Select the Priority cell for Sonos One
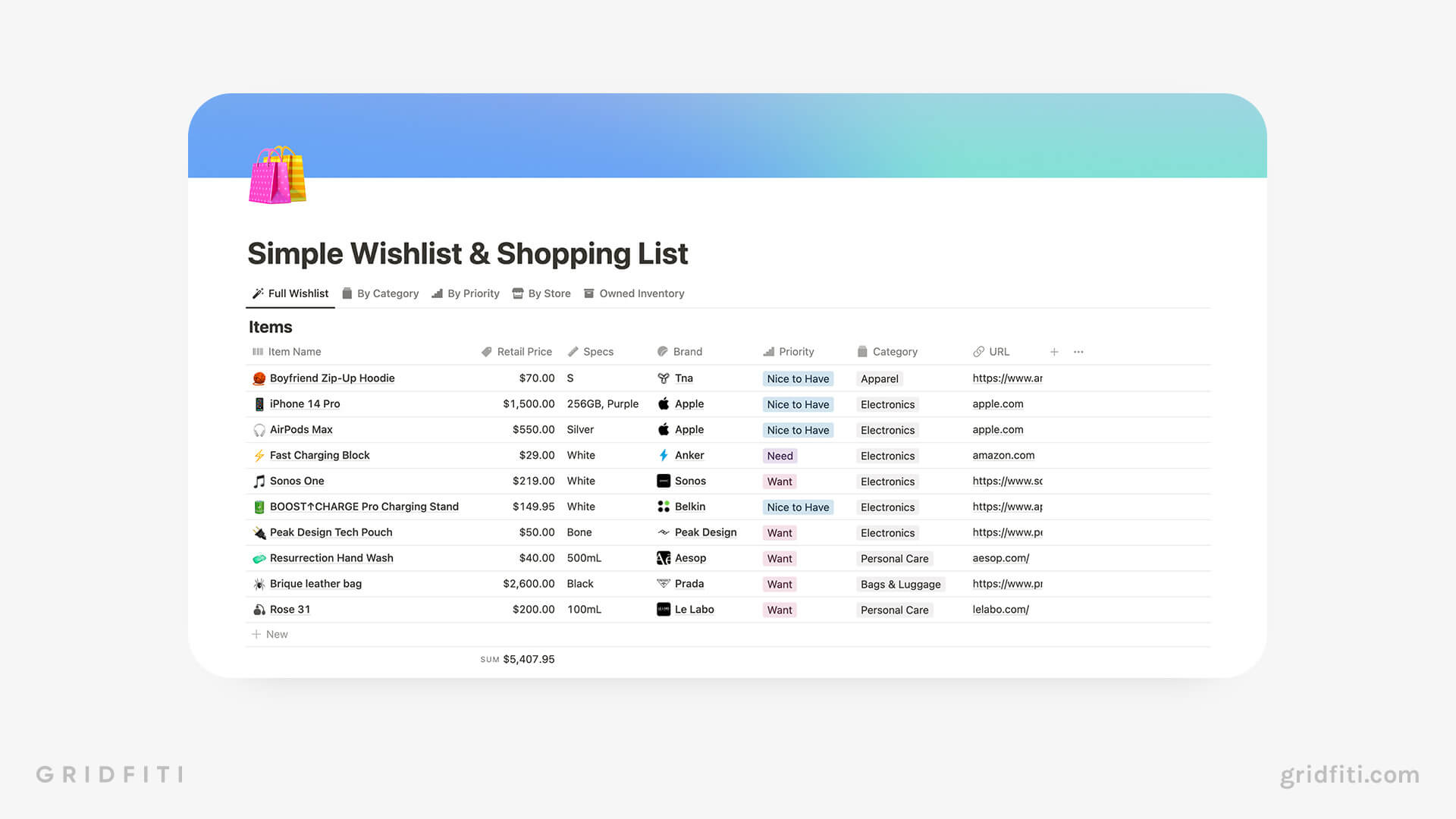Image resolution: width=1456 pixels, height=819 pixels. 780,481
